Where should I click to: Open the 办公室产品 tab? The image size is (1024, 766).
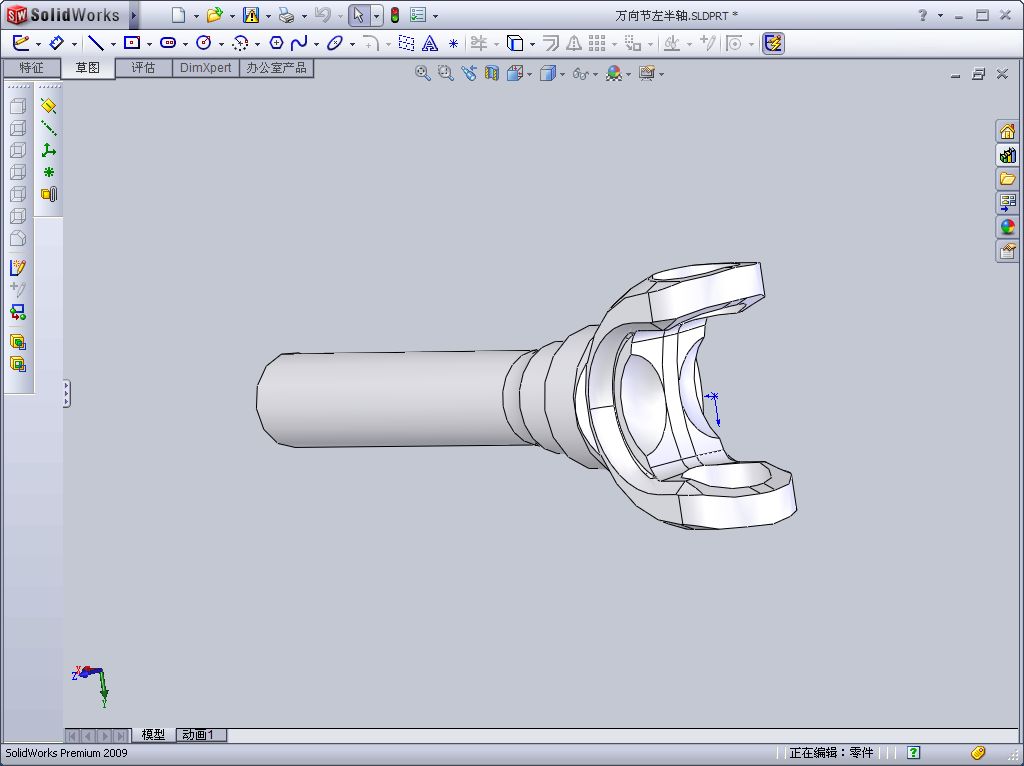tap(276, 67)
